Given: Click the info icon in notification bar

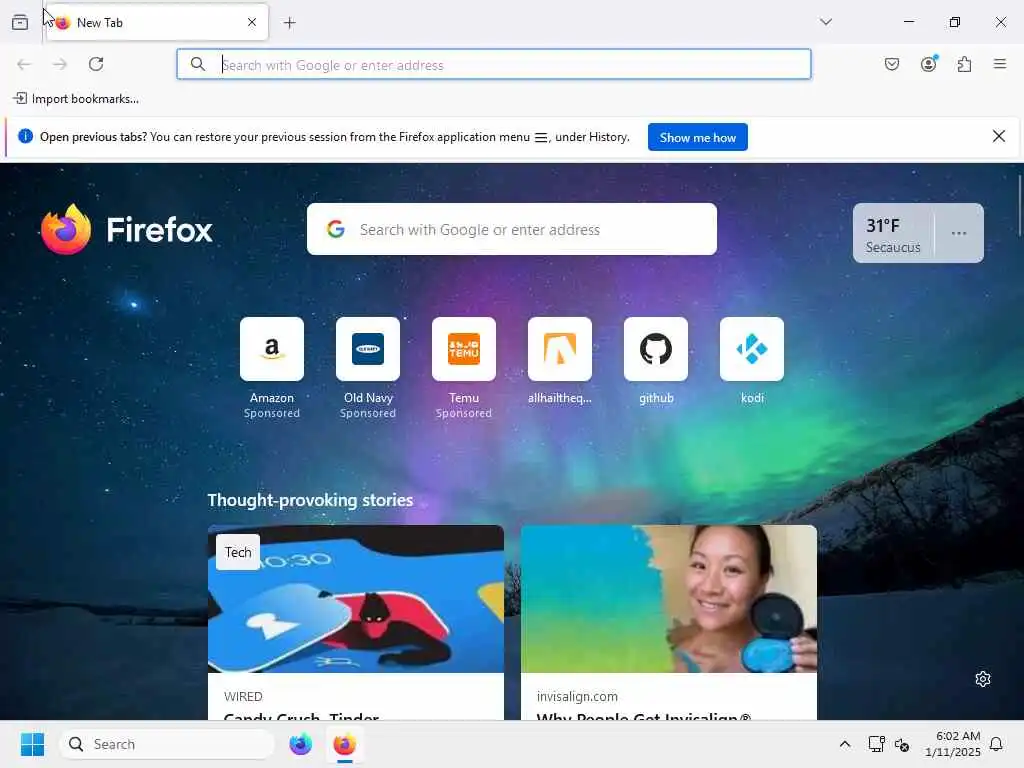Looking at the screenshot, I should [x=25, y=136].
